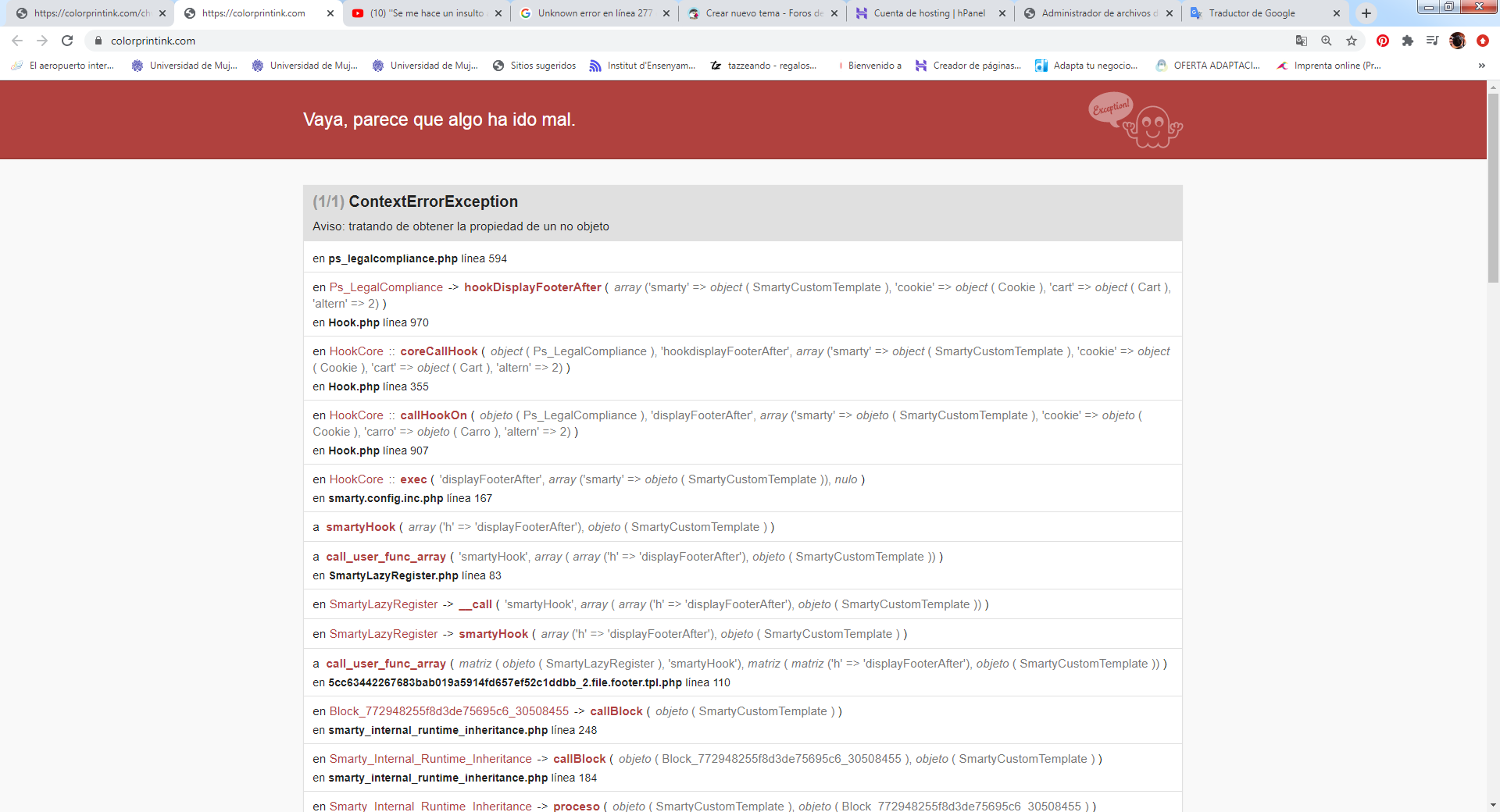Open the zoom magnifier icon in address bar
The width and height of the screenshot is (1500, 812).
pos(1327,41)
